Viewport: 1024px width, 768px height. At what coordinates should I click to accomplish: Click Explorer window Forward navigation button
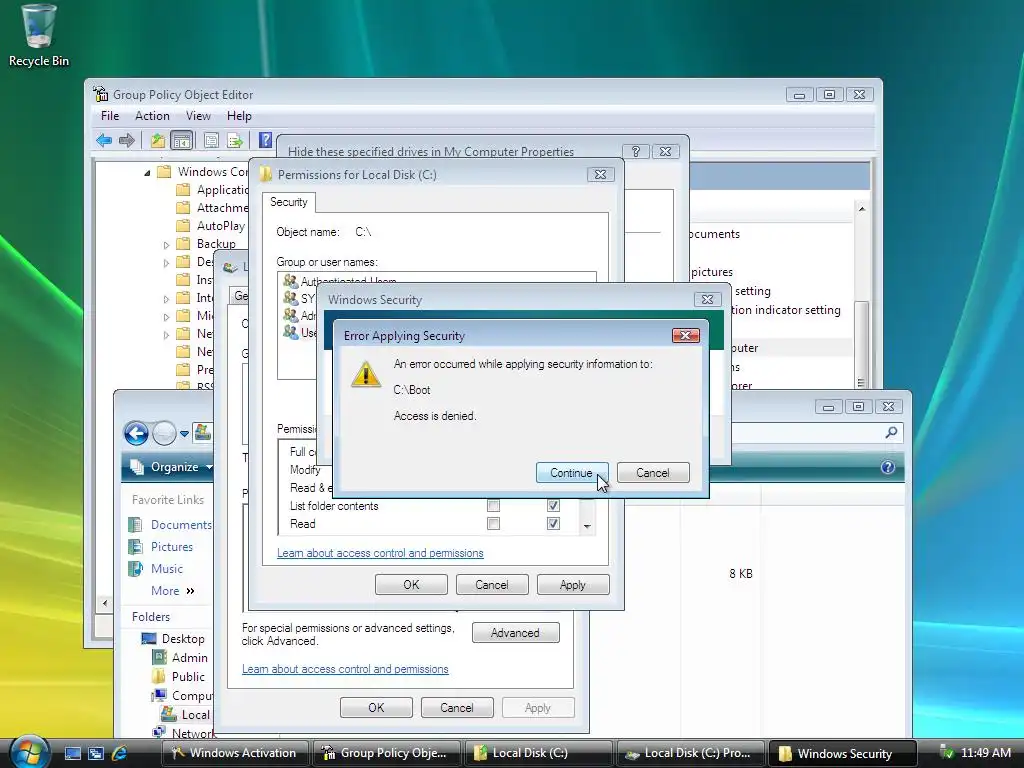(164, 433)
